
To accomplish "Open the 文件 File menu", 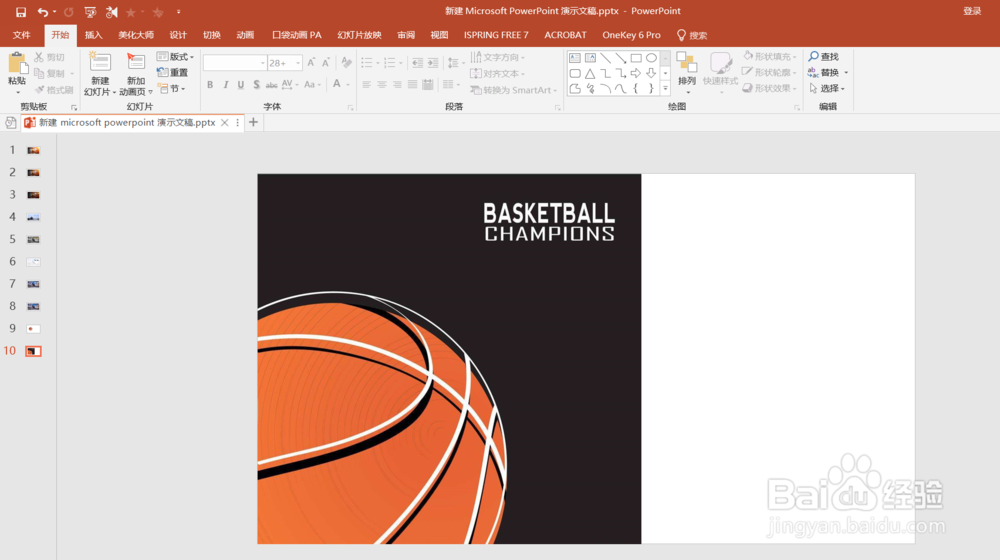I will tap(21, 35).
